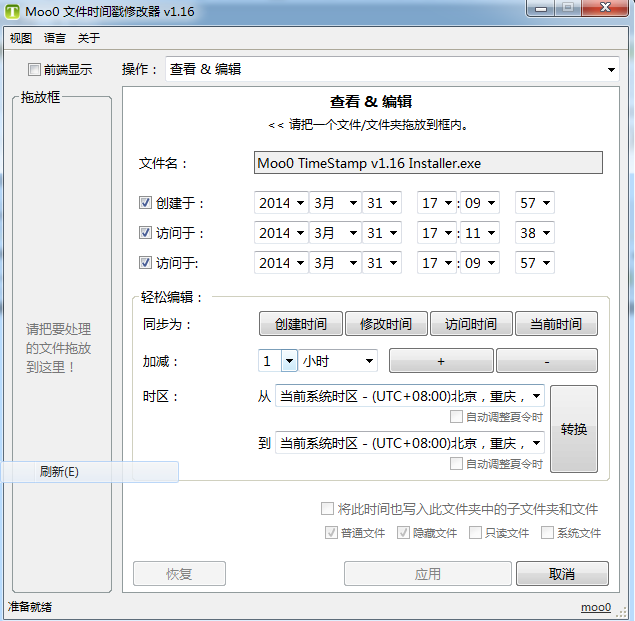
Task: Open the 操作 dropdown showing 查看 & 编辑
Action: pyautogui.click(x=392, y=69)
